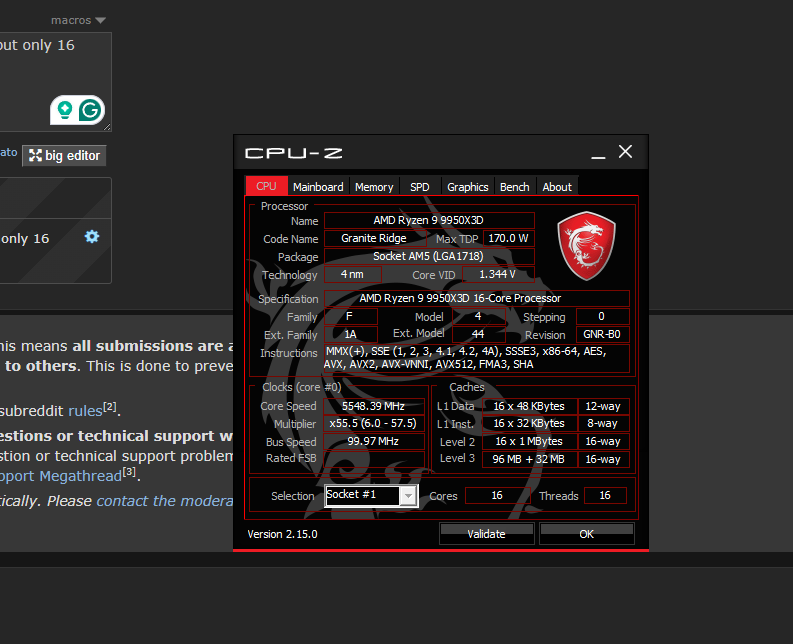This screenshot has height=644, width=793.
Task: Click the Family value F
Action: [x=350, y=317]
